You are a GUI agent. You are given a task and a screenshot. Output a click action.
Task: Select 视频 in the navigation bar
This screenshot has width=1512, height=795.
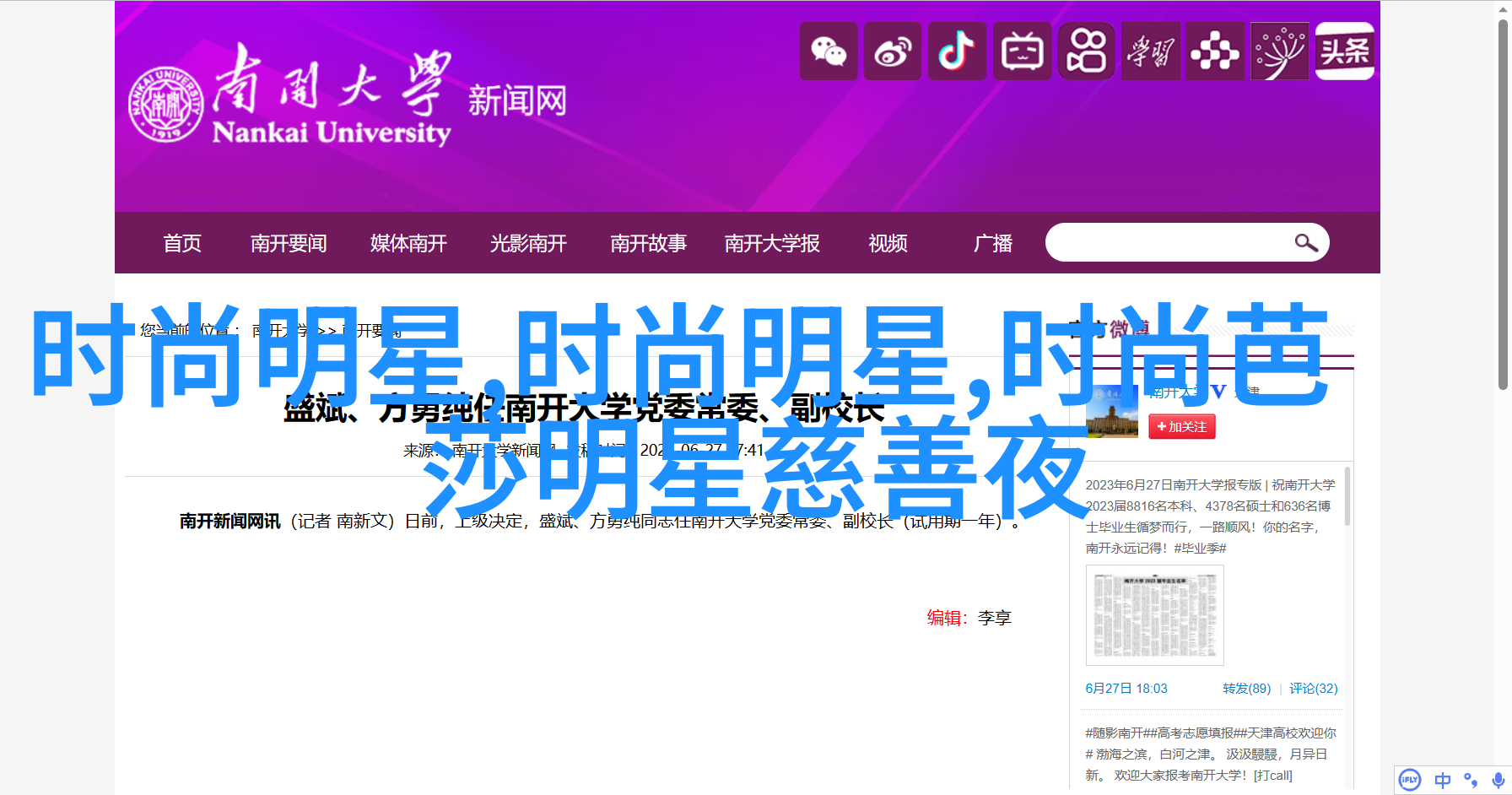coord(888,243)
